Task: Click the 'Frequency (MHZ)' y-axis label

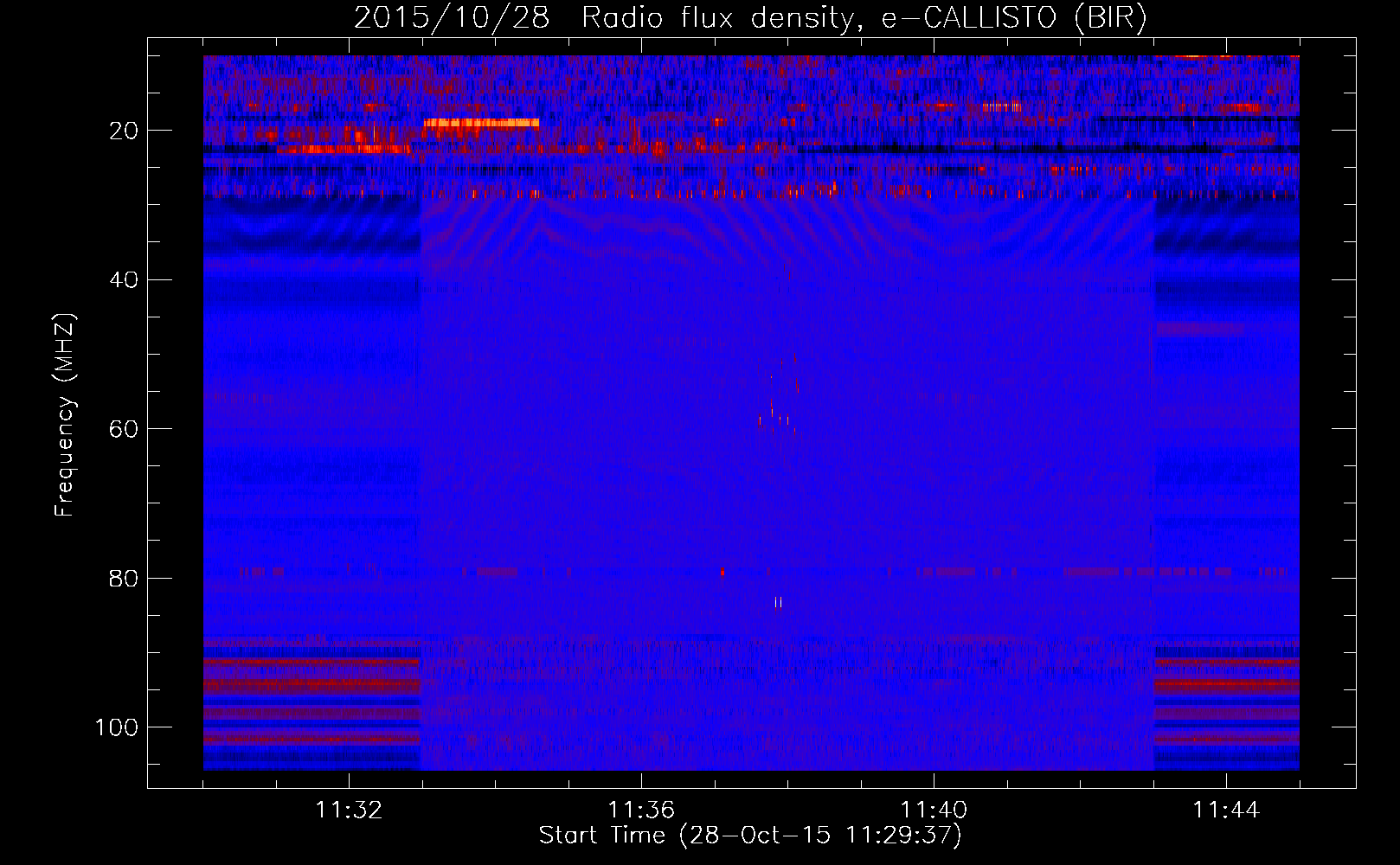Action: pos(65,415)
